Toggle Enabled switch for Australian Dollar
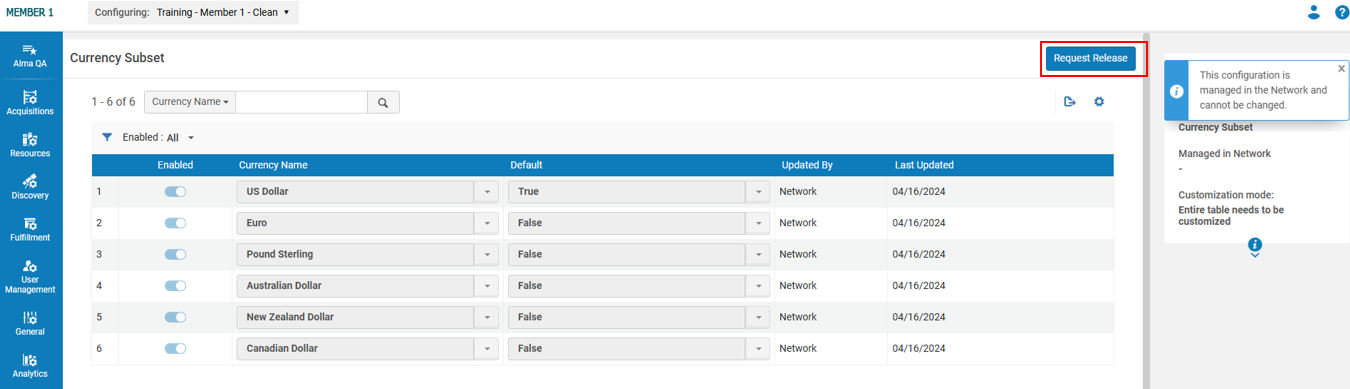Screen dimensions: 1350x389 pos(175,286)
